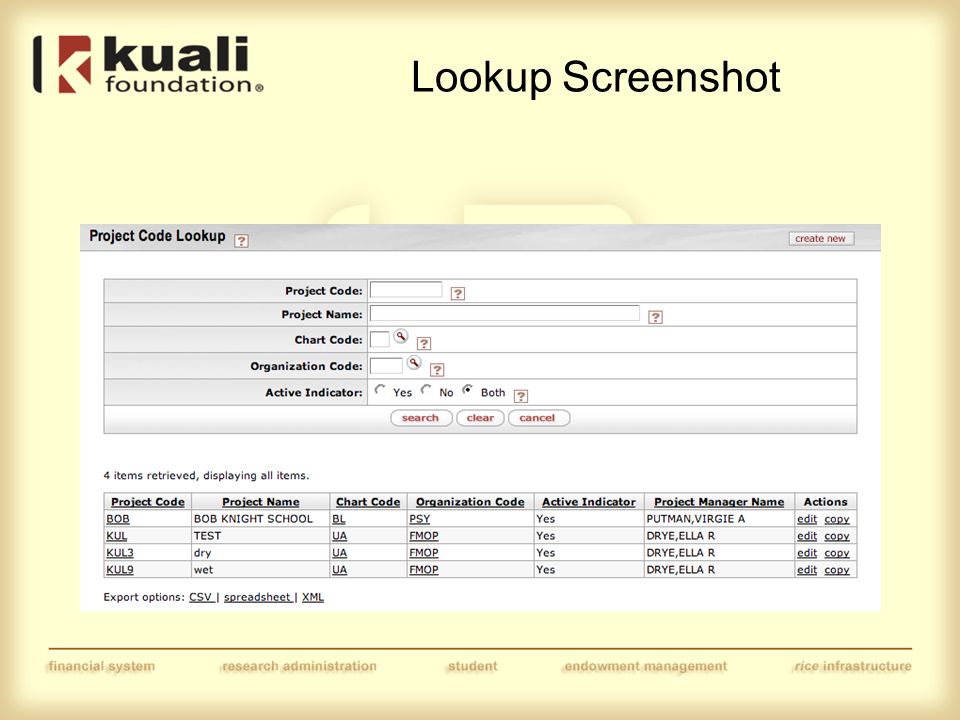Click help icon next to Project Name field
960x720 pixels.
pyautogui.click(x=655, y=317)
